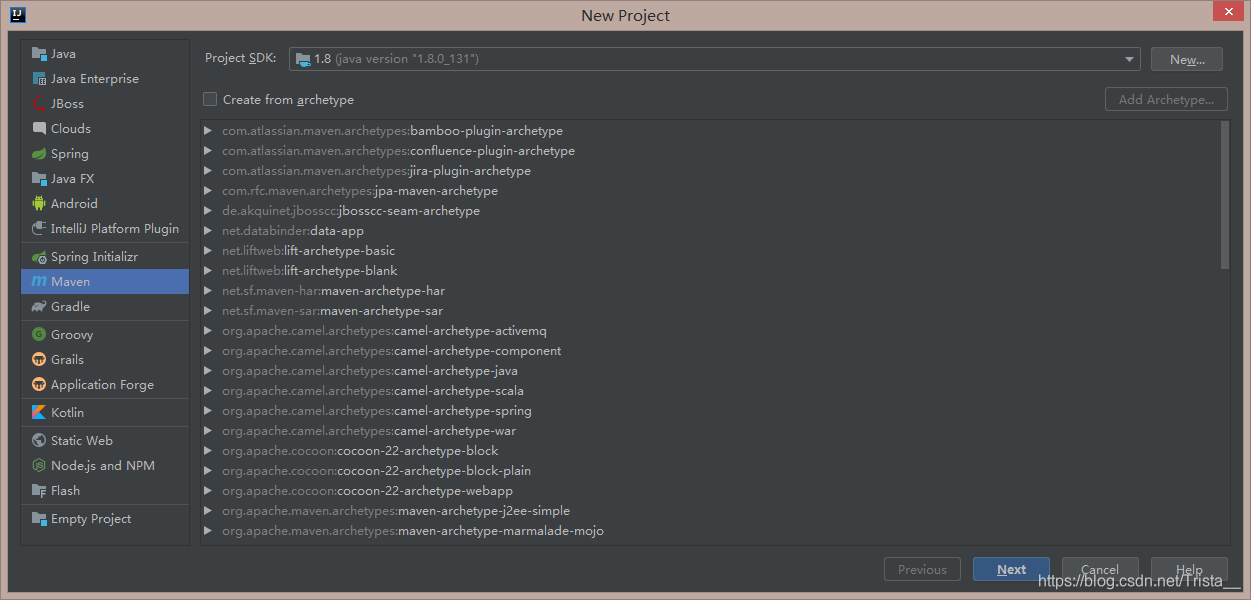Expand jpa-maven-archetype entry

pos(208,191)
